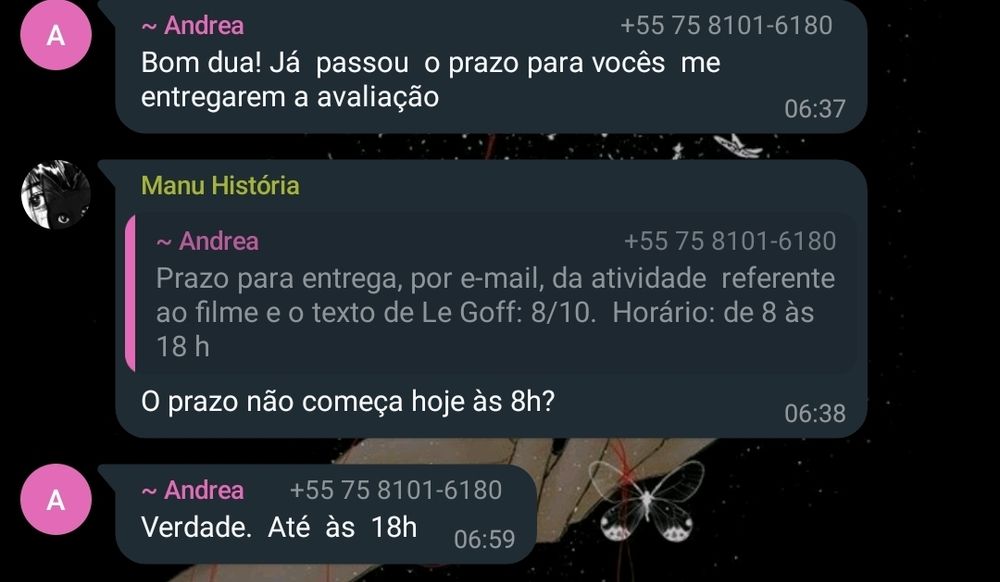The image size is (1000, 582).
Task: Click the phone number inside the quoted reply
Action: point(730,241)
